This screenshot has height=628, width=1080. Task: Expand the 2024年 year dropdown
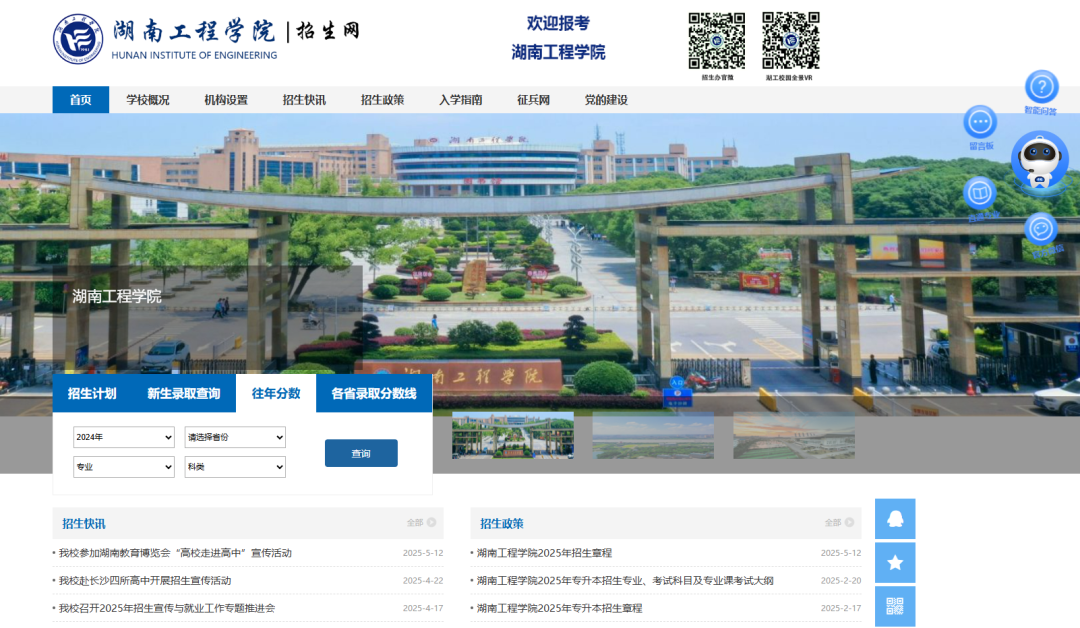coord(124,437)
